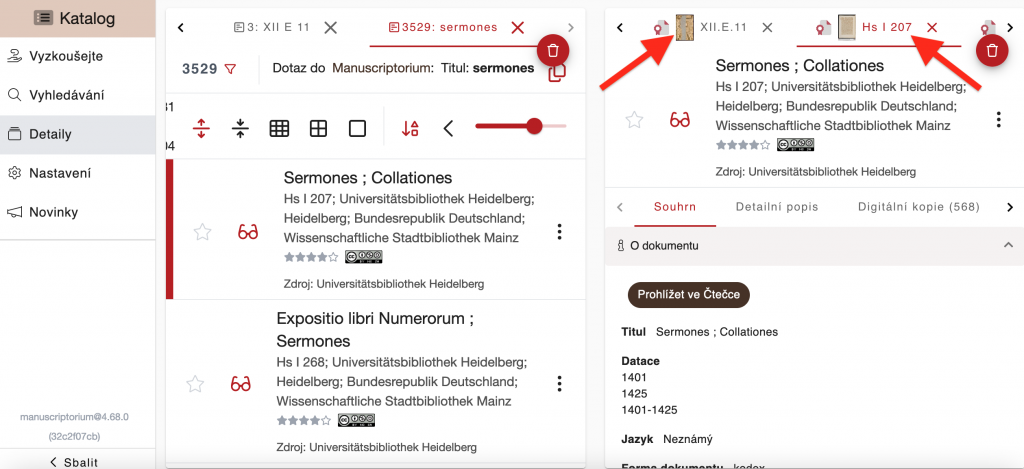Select the single square view icon

coord(357,128)
